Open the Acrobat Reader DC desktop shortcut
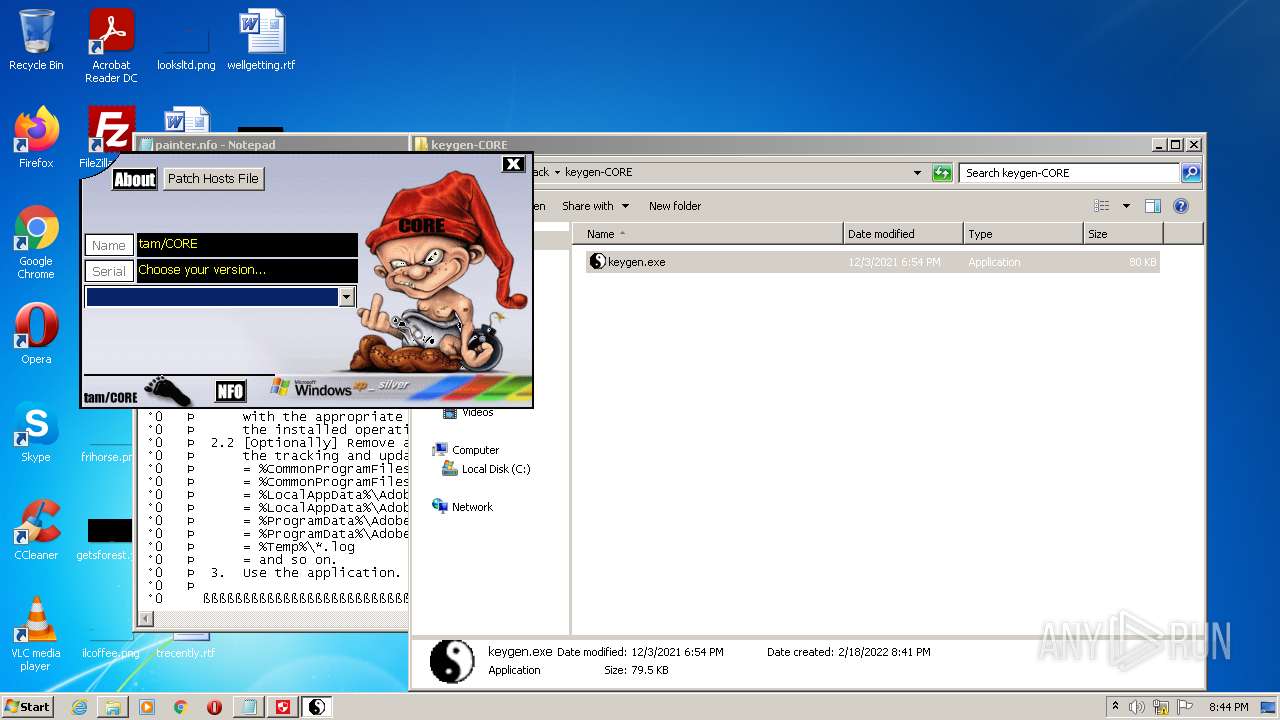1280x720 pixels. [111, 46]
